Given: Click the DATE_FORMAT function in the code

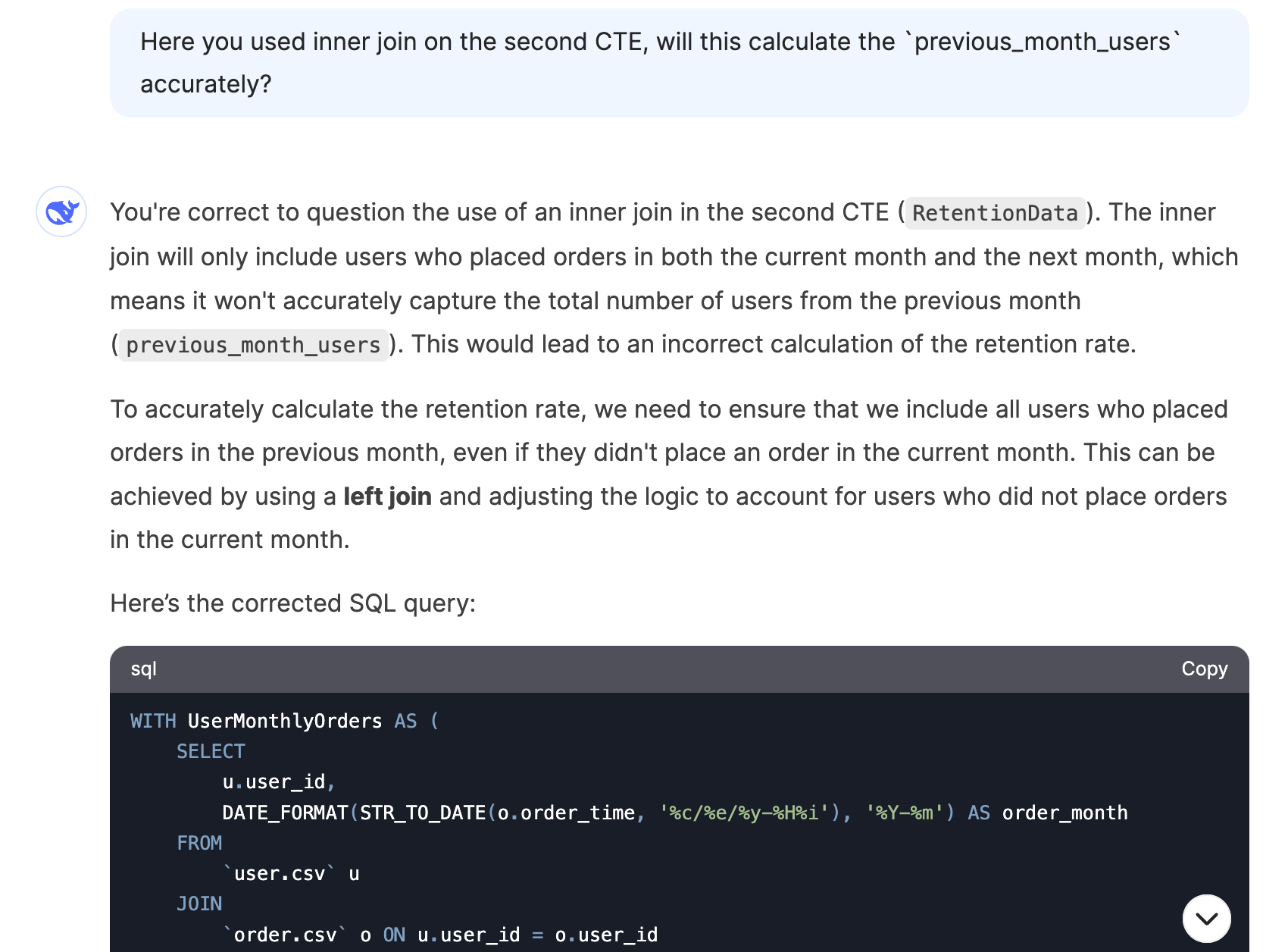Looking at the screenshot, I should tap(285, 813).
